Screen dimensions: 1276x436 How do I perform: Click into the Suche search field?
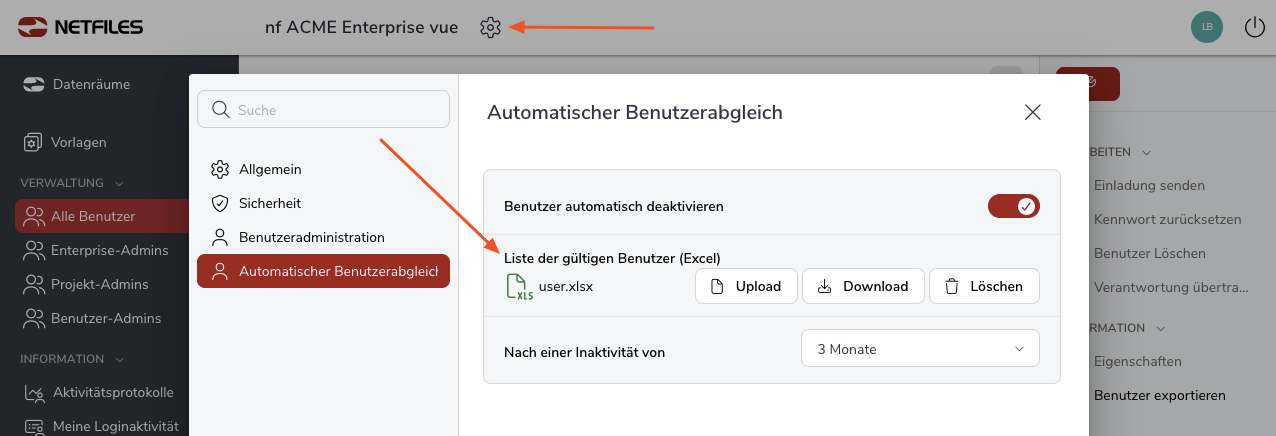click(x=324, y=110)
